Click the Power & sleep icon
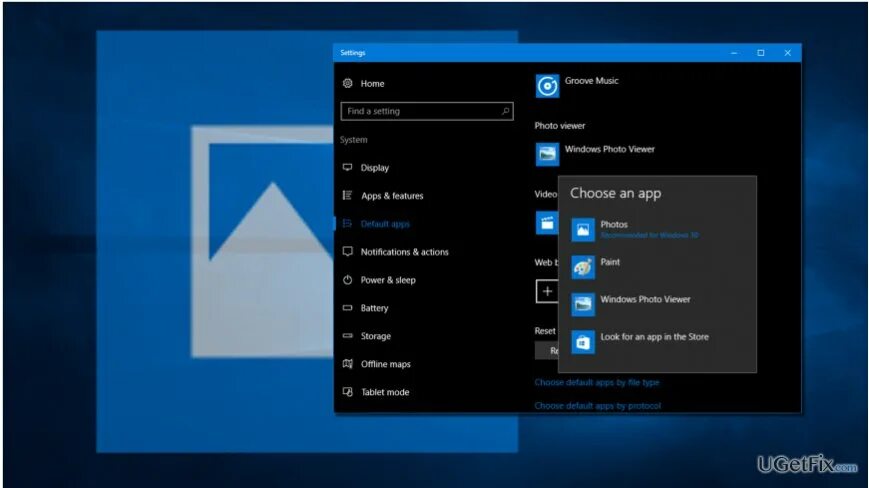869x488 pixels. click(x=347, y=280)
